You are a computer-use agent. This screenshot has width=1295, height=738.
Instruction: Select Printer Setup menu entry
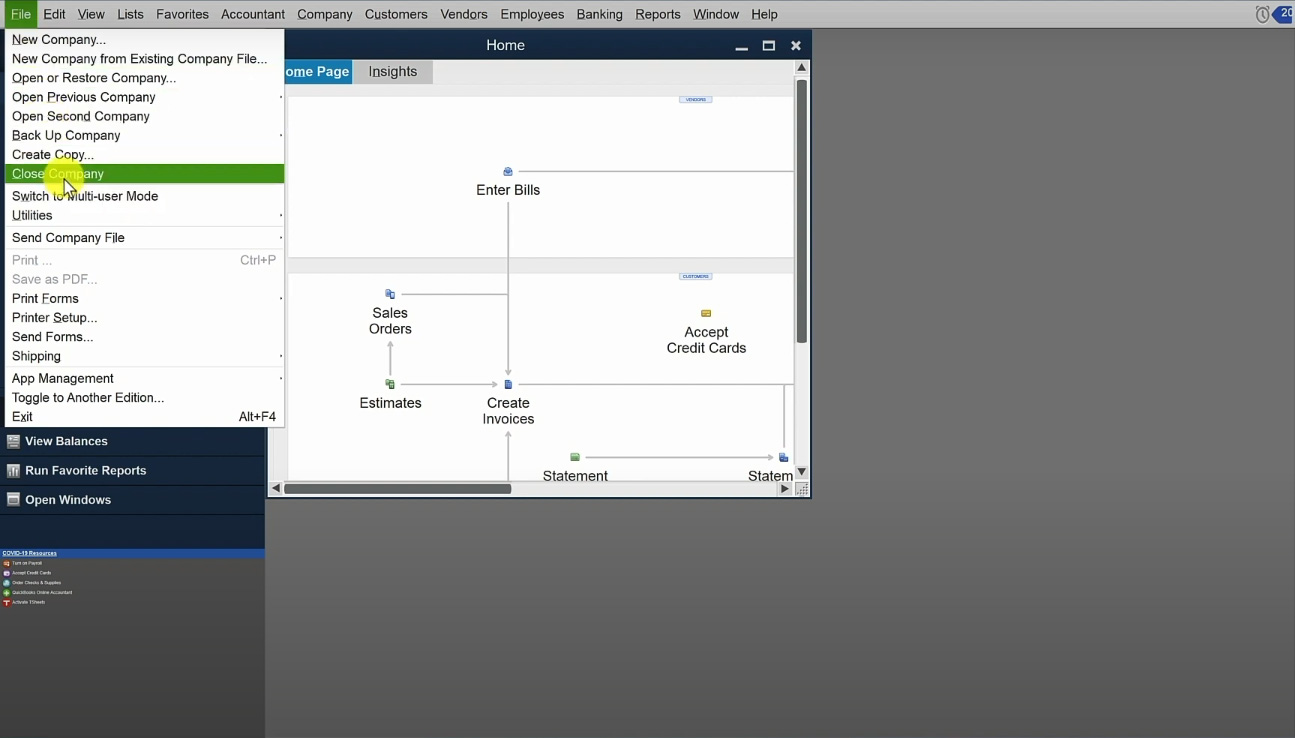pos(145,318)
